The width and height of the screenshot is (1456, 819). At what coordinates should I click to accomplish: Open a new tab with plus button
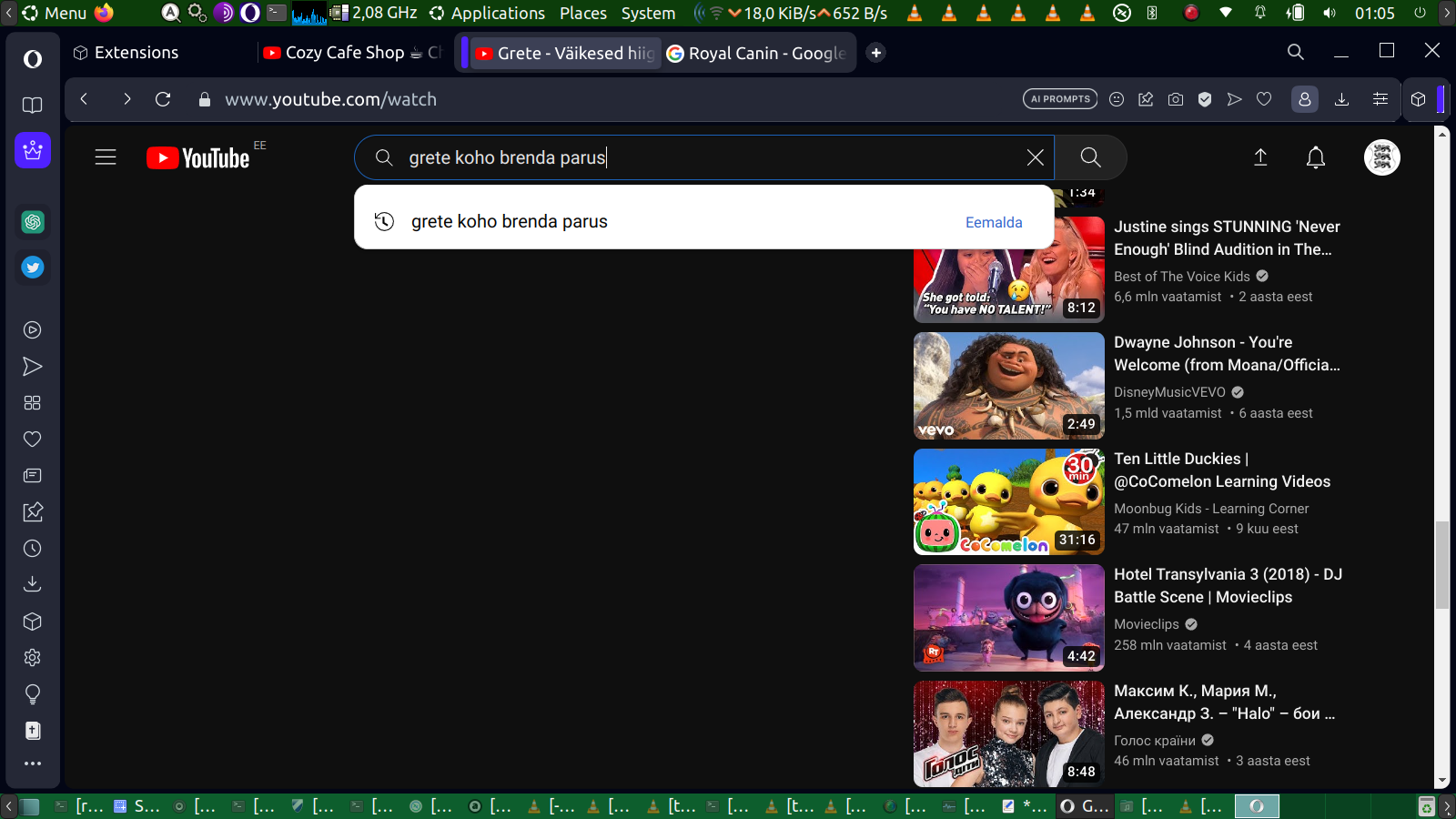875,53
